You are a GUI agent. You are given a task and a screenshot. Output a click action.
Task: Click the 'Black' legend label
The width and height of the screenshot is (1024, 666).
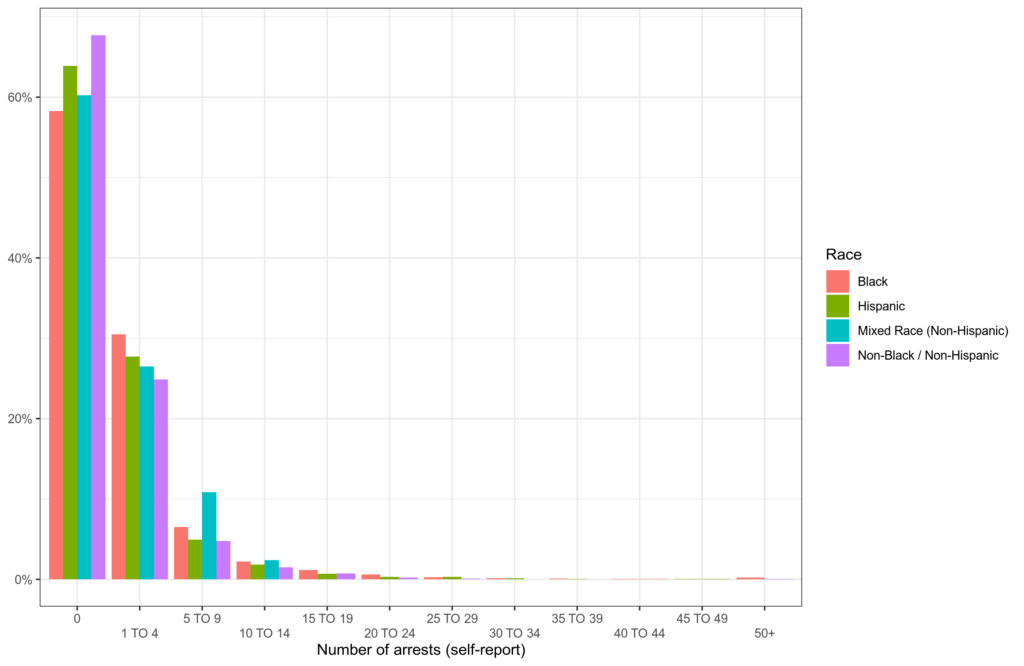click(872, 281)
